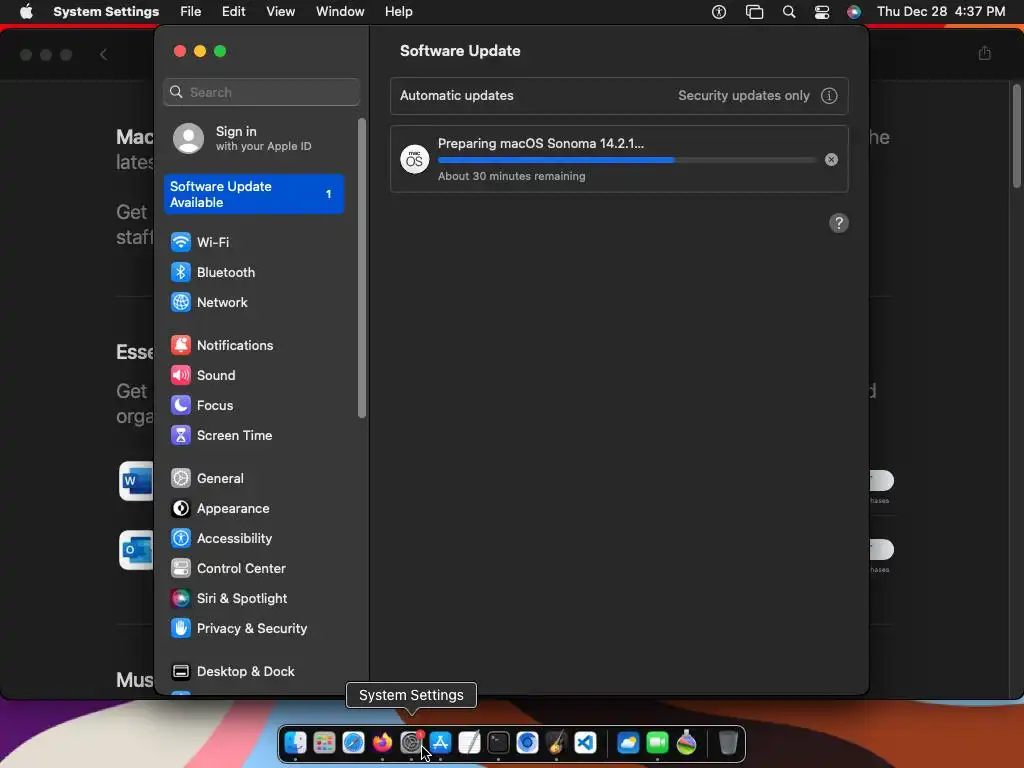This screenshot has width=1024, height=768.
Task: Launch Safari from the Dock
Action: point(353,743)
